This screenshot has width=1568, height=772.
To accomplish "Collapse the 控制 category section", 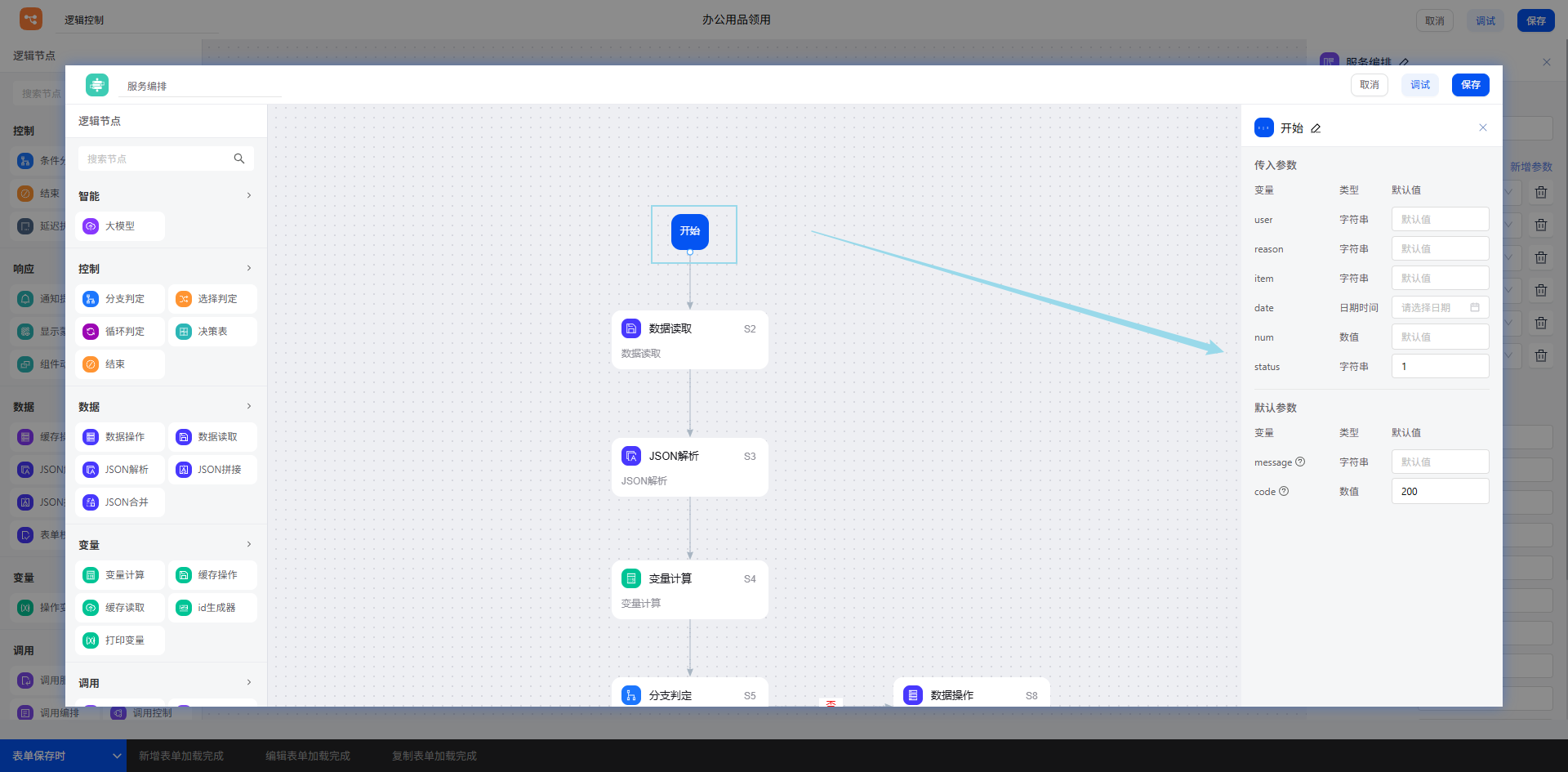I will pos(249,268).
